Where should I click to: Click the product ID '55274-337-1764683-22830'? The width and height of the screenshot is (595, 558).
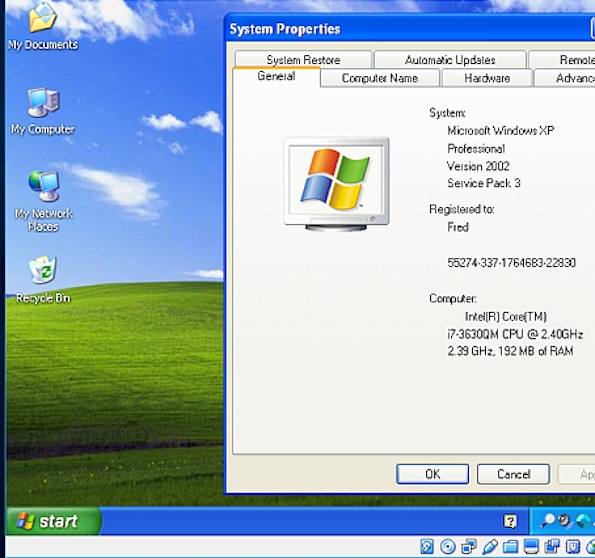512,263
